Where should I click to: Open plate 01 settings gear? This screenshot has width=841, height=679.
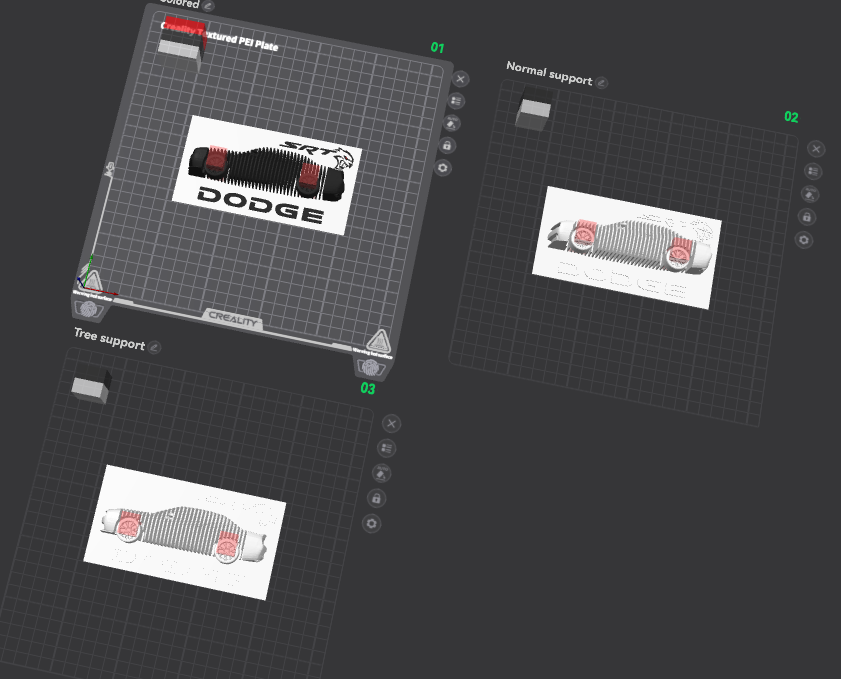point(442,168)
